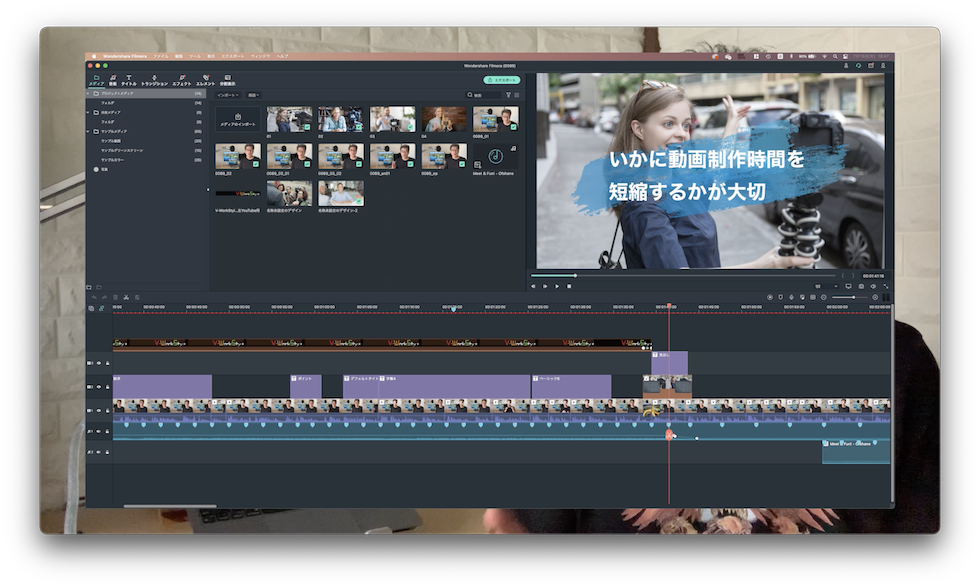Click the filter icon beside the search box
Screen dimensions: 980x587
tap(508, 95)
